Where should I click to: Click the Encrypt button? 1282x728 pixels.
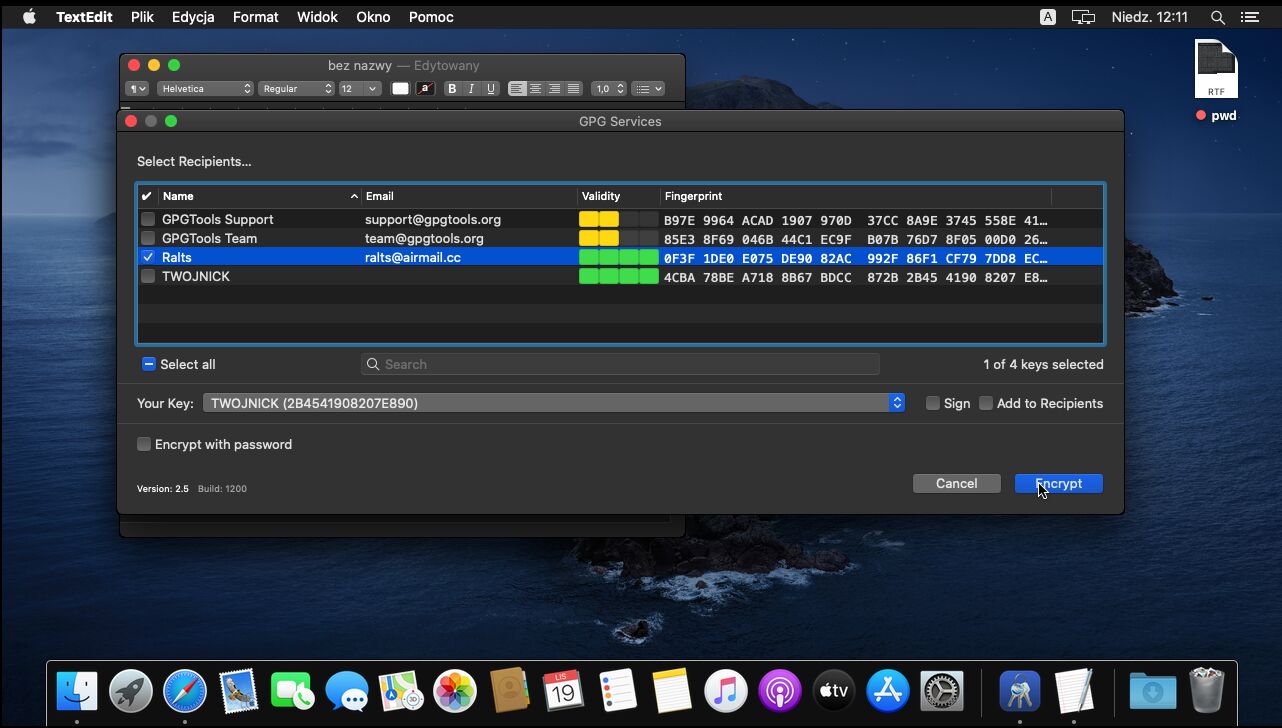(x=1058, y=483)
